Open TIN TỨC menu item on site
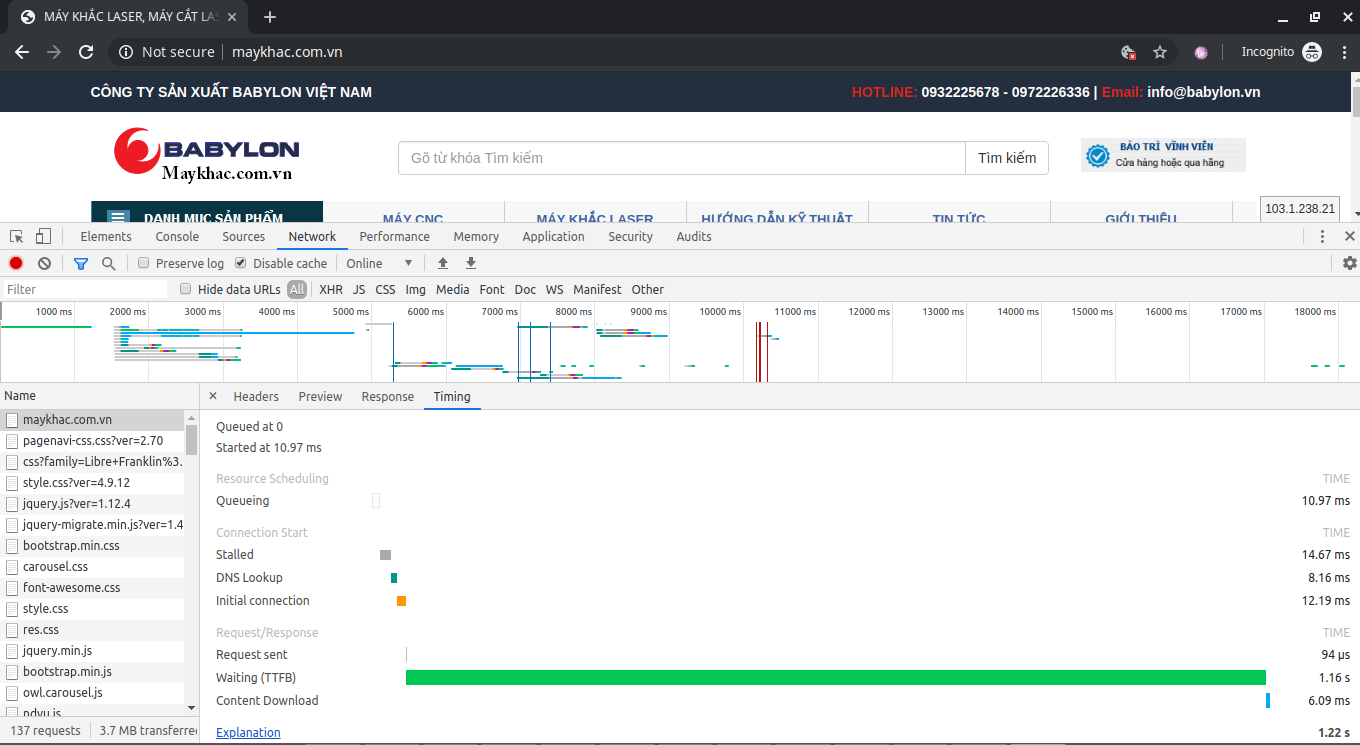Image resolution: width=1360 pixels, height=745 pixels. point(959,217)
